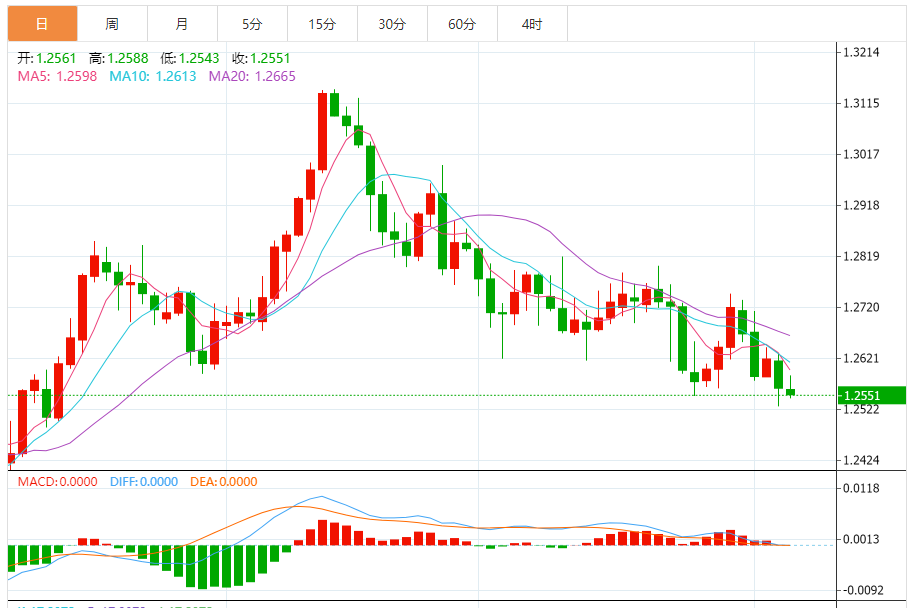Click the 1.2819 price axis label
The image size is (921, 608).
click(861, 256)
